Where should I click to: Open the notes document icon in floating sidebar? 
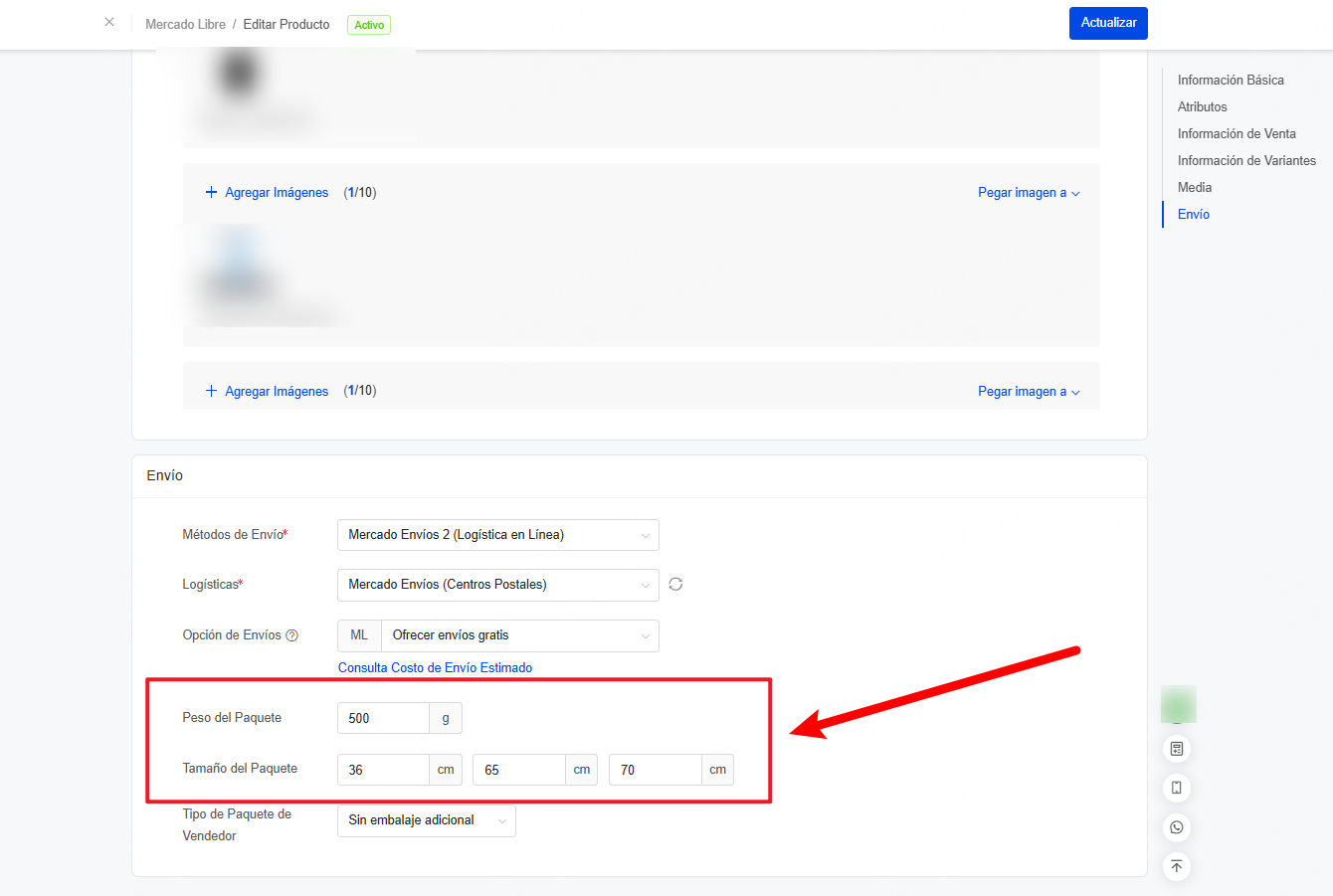[x=1177, y=749]
